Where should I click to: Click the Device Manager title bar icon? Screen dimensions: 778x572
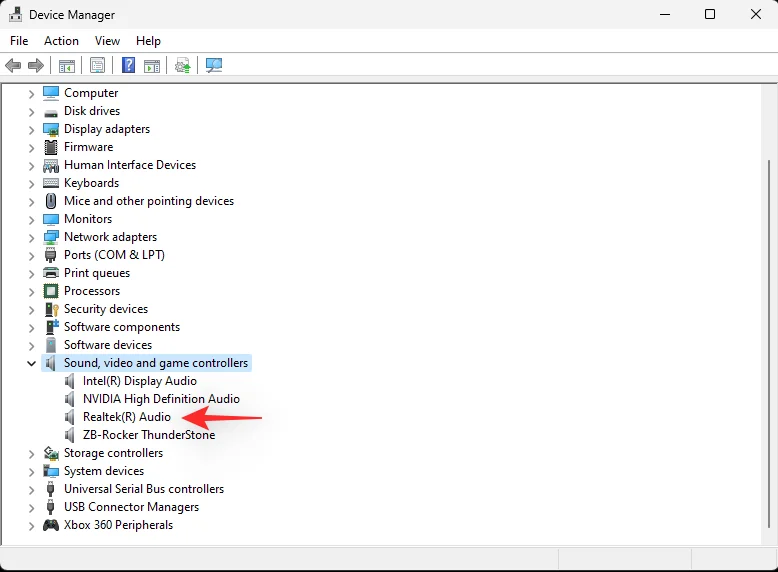tap(15, 14)
